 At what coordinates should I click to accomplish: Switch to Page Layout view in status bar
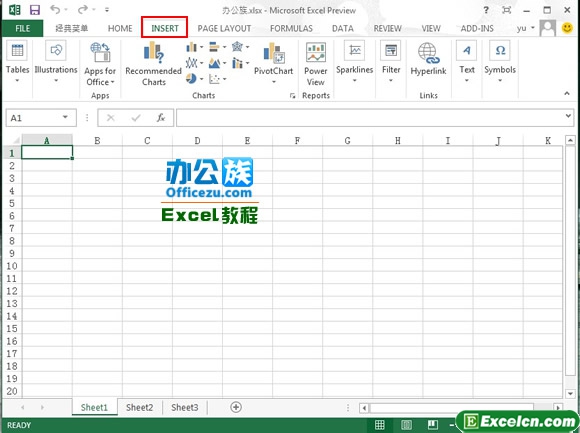click(406, 425)
